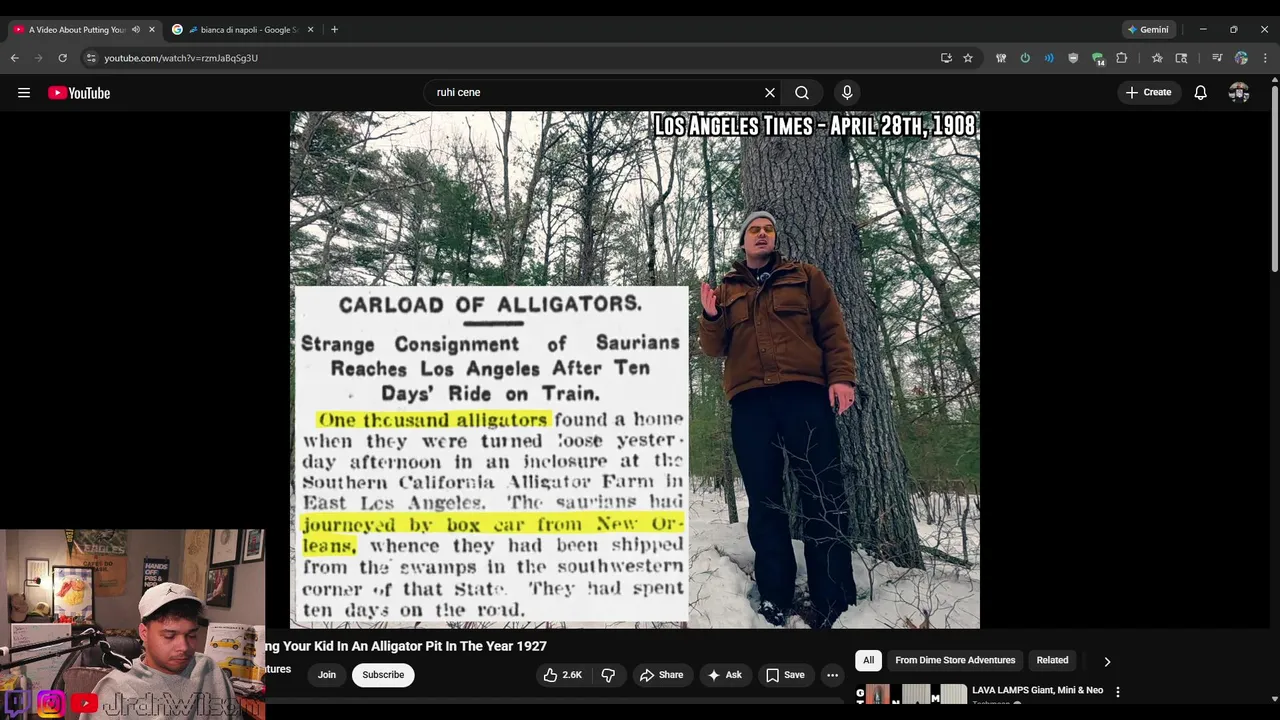
Task: Open the Chrome three-dot menu
Action: tap(1265, 58)
